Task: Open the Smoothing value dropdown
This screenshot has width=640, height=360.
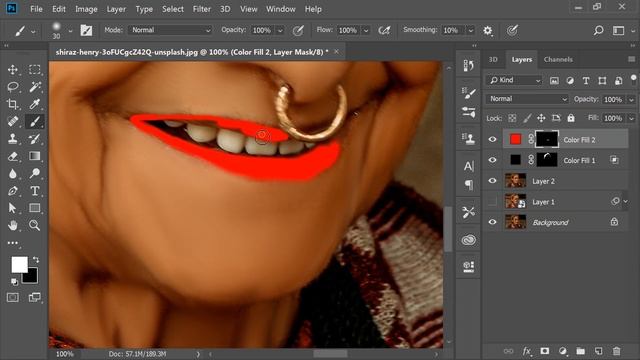Action: click(471, 30)
